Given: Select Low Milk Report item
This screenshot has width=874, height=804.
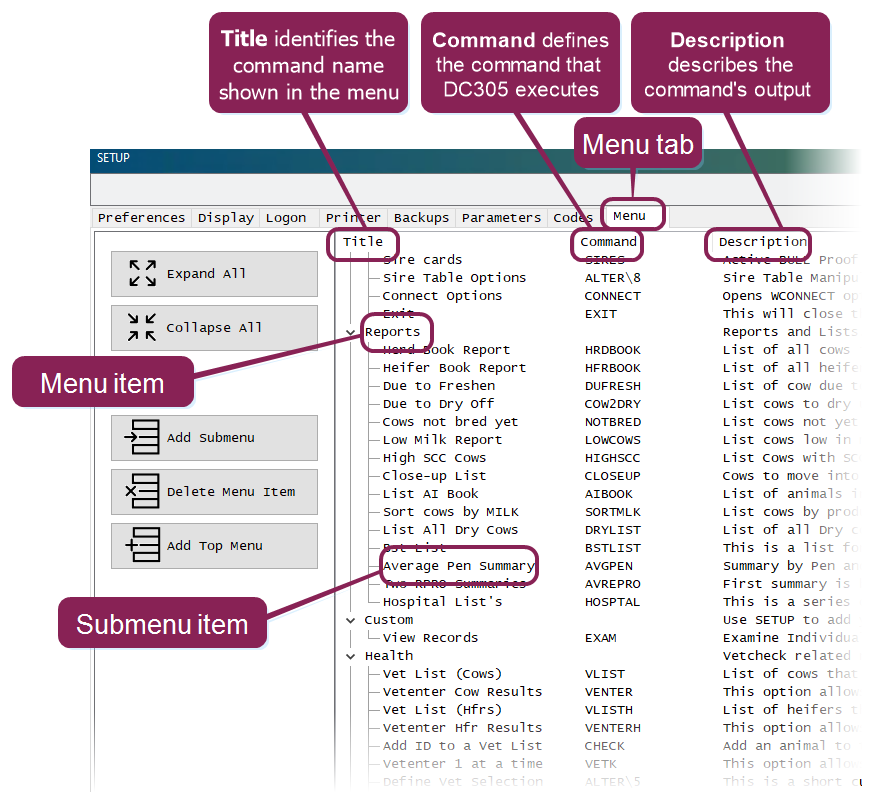Looking at the screenshot, I should click(x=442, y=440).
